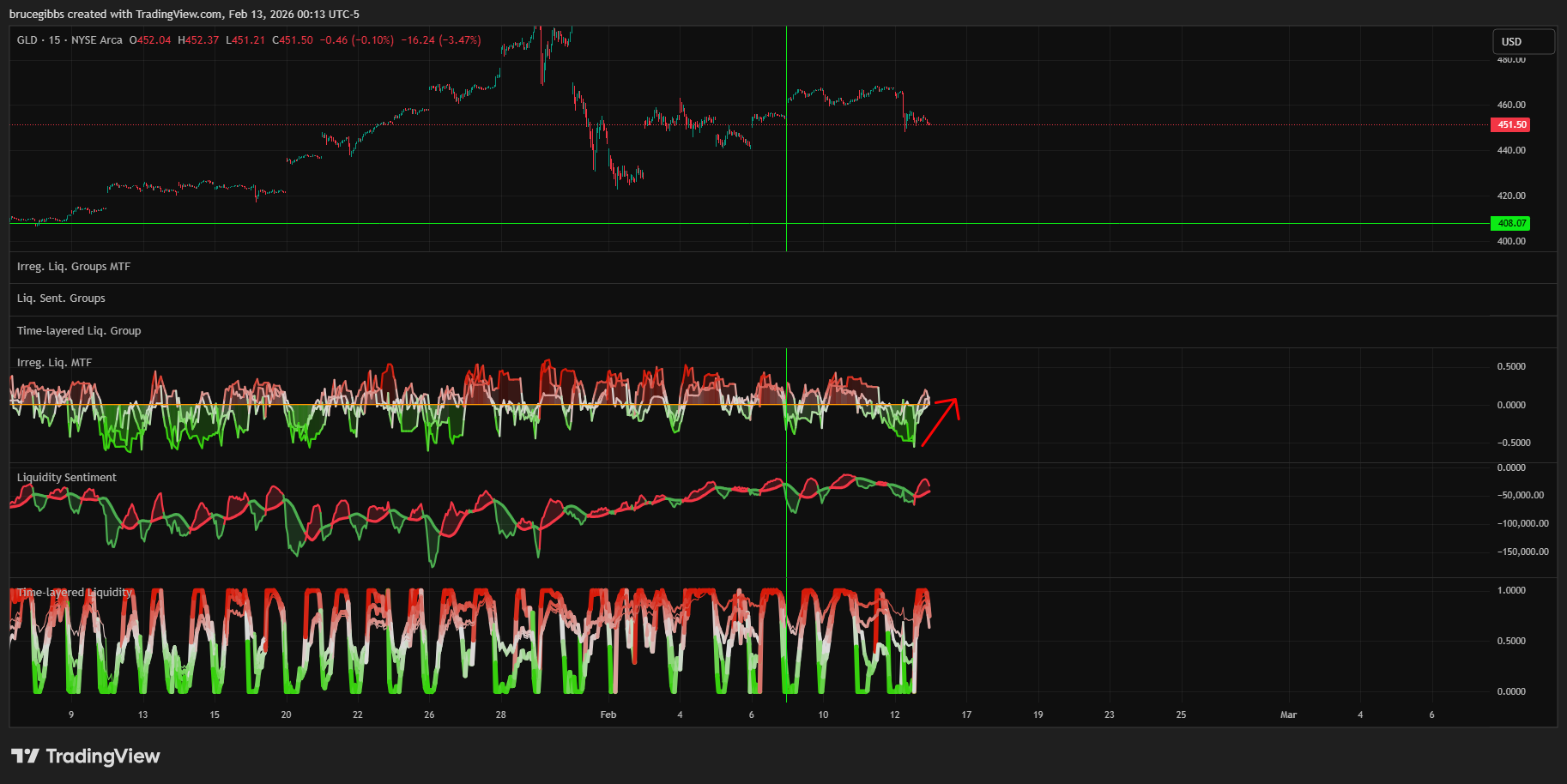
Task: Select the Time-layered Liquidity indicator label
Action: [x=75, y=593]
